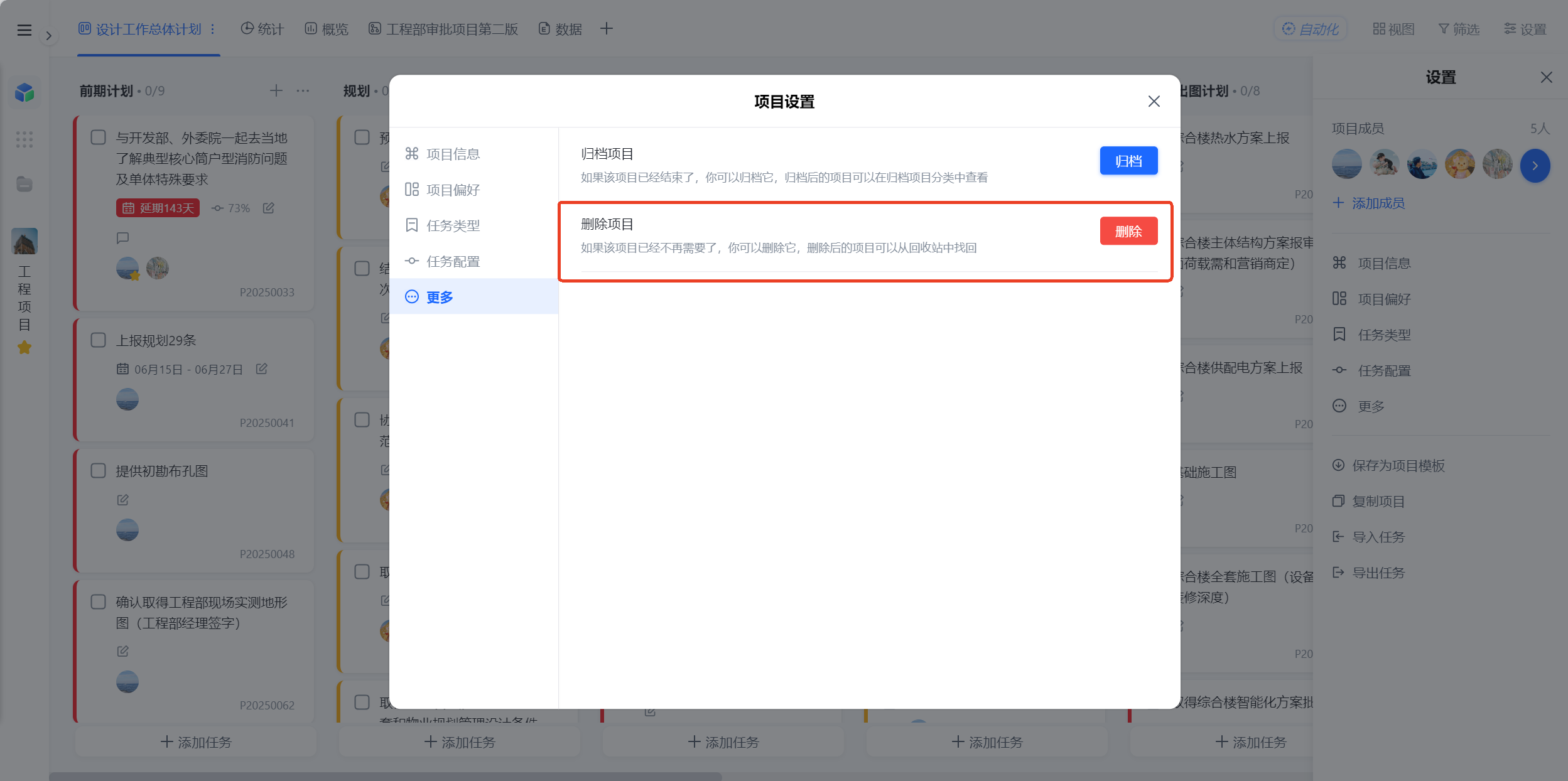The height and width of the screenshot is (781, 1568).
Task: Check the 确认取得工程部现场实测地形图 checkbox
Action: [99, 602]
